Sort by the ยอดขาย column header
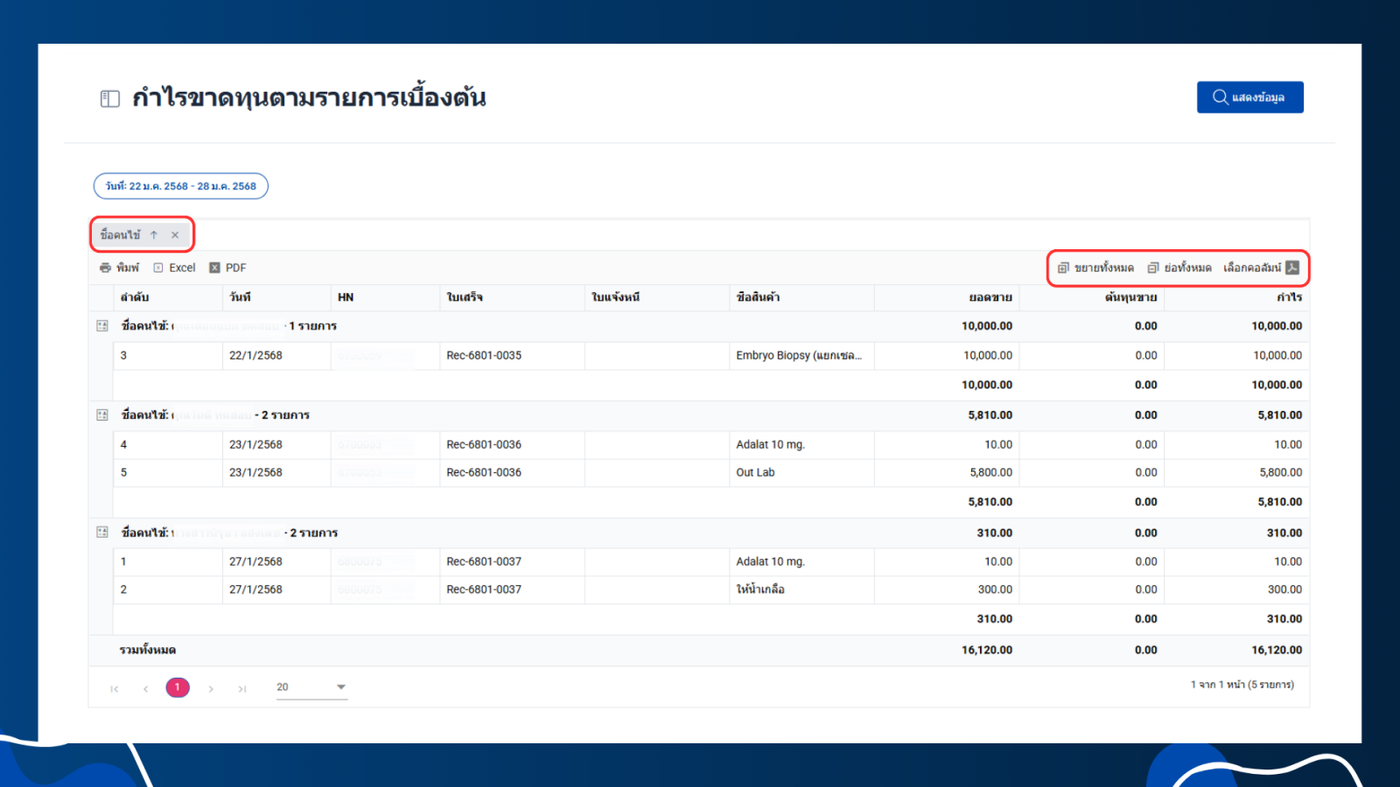Image resolution: width=1400 pixels, height=787 pixels. (947, 298)
